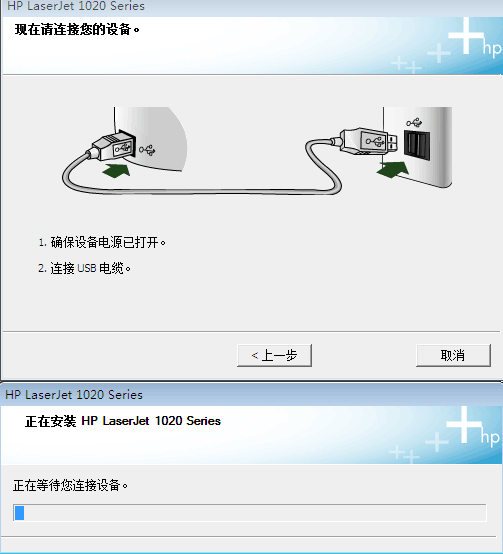Click the USB symbol above the computer port
Screen dimensions: 503x554
pyautogui.click(x=414, y=123)
